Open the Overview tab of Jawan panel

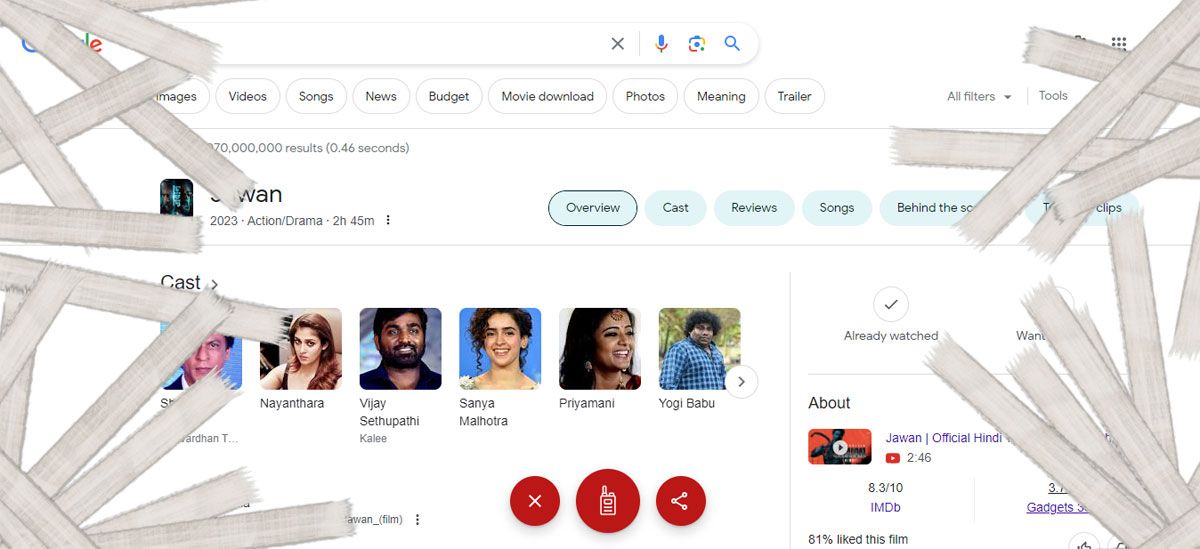pyautogui.click(x=593, y=208)
